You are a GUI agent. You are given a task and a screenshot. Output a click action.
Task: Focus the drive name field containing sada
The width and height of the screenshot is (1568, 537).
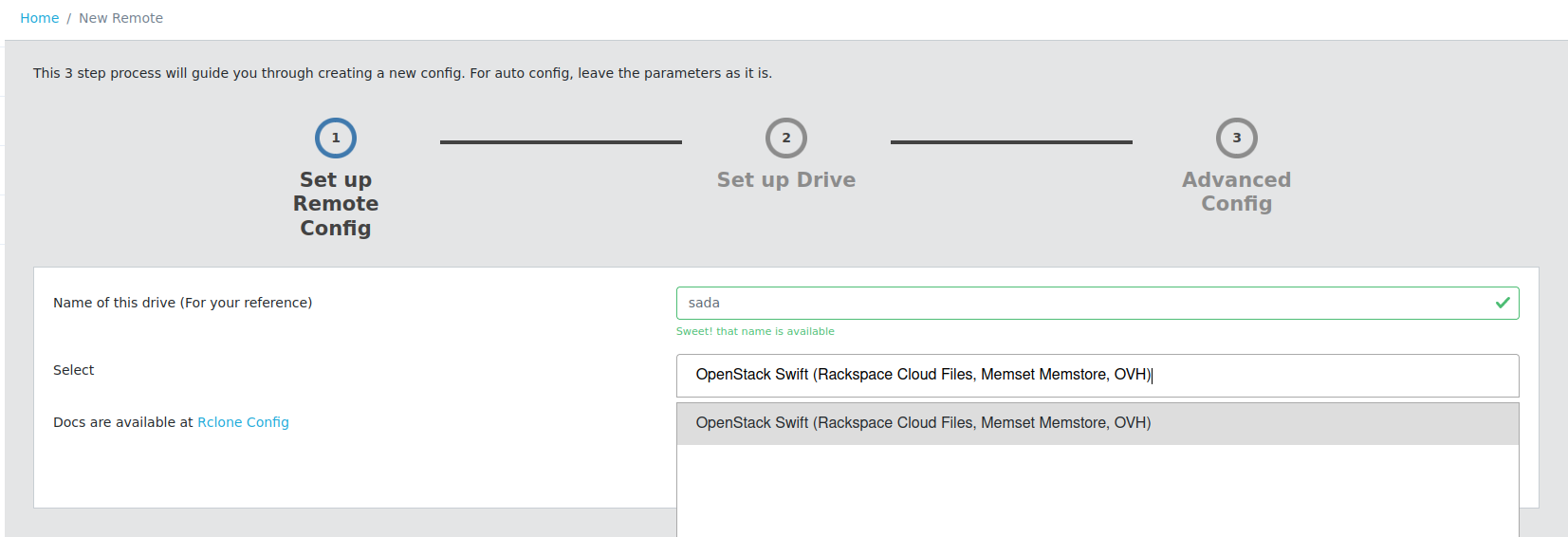[1081, 303]
